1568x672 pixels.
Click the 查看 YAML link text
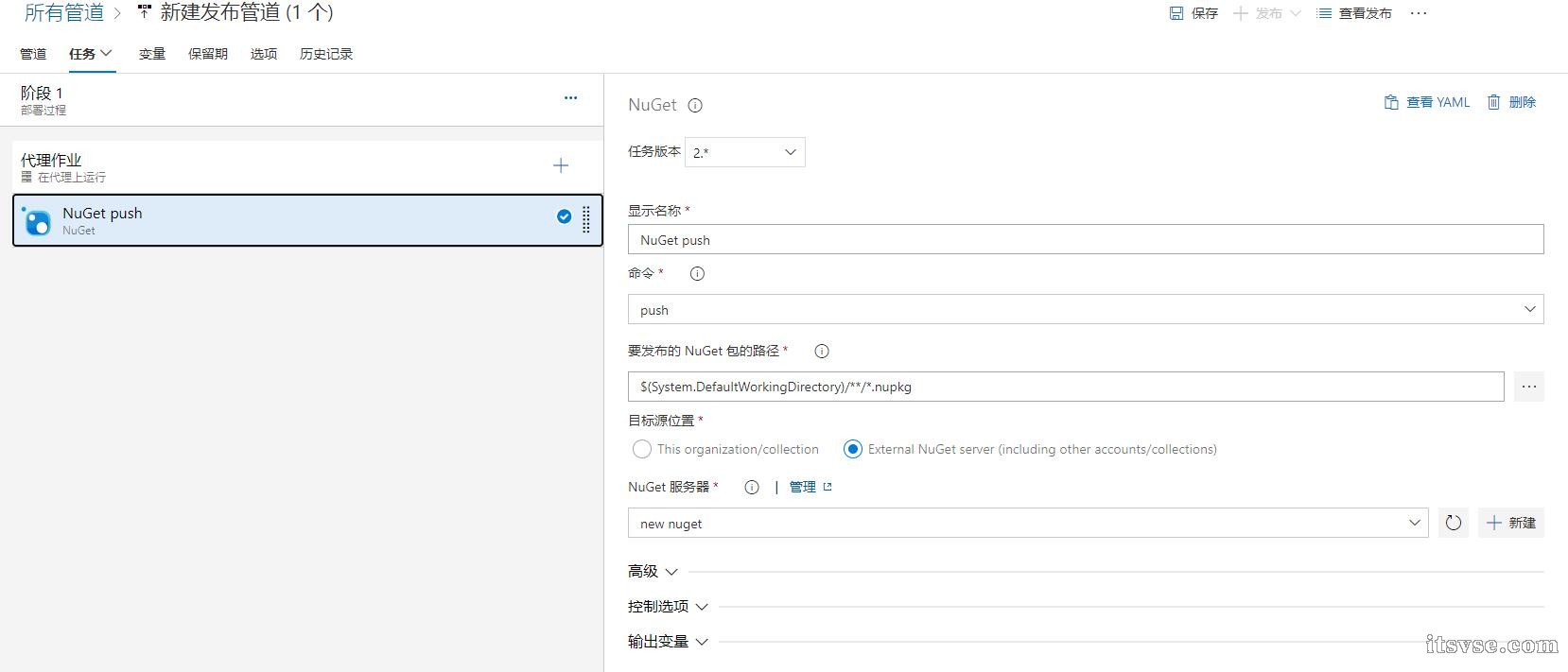(1438, 102)
